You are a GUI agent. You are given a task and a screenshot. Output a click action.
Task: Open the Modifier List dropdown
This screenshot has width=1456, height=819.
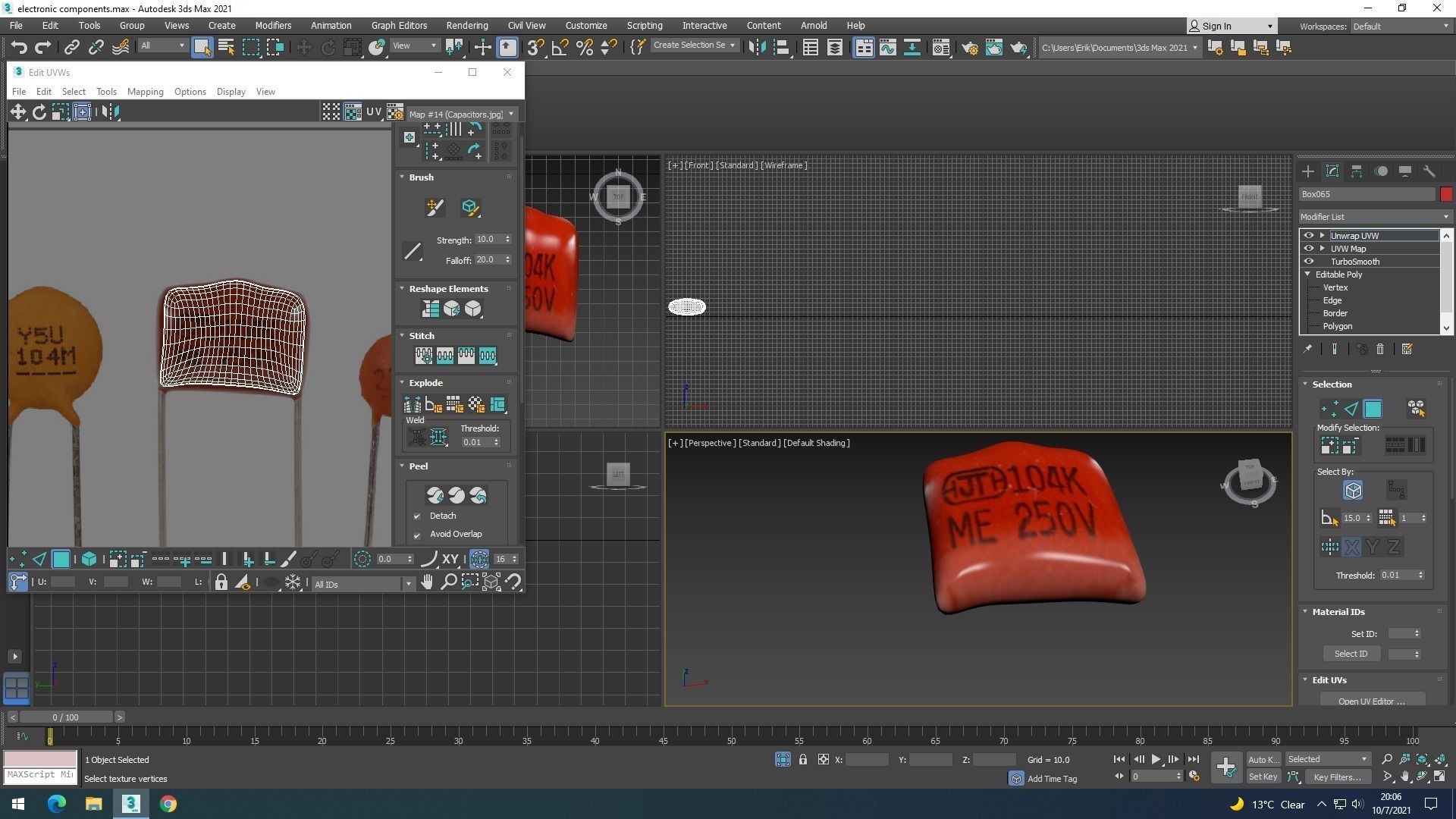(1374, 217)
